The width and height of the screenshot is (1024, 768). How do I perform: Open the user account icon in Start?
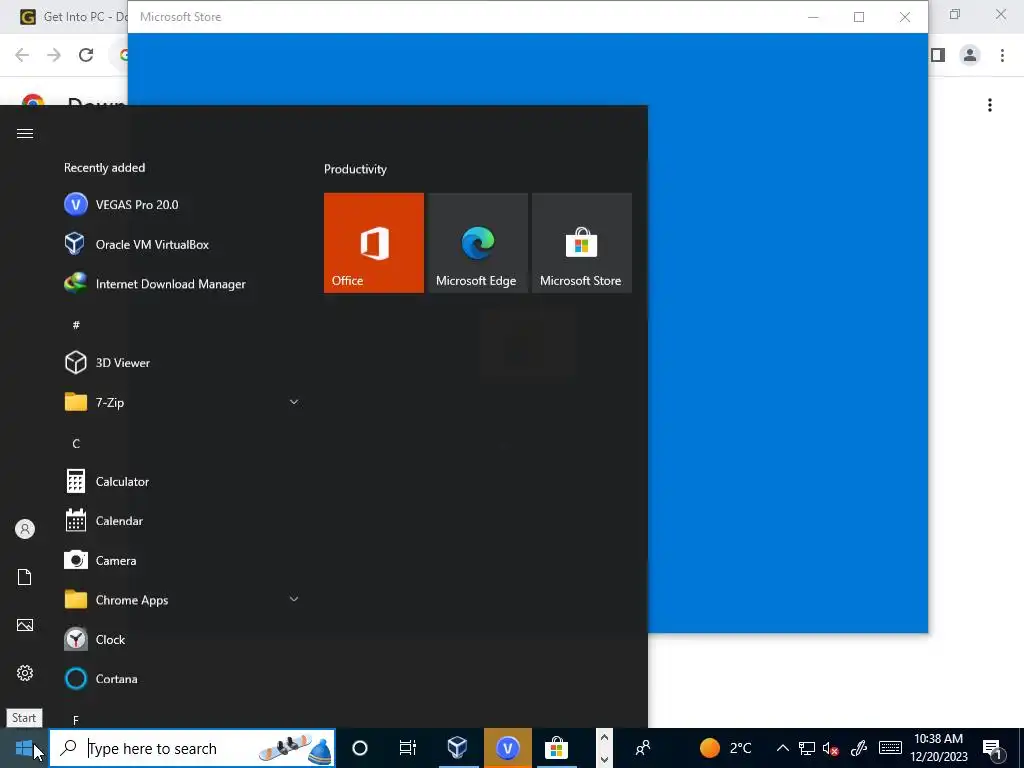point(25,529)
